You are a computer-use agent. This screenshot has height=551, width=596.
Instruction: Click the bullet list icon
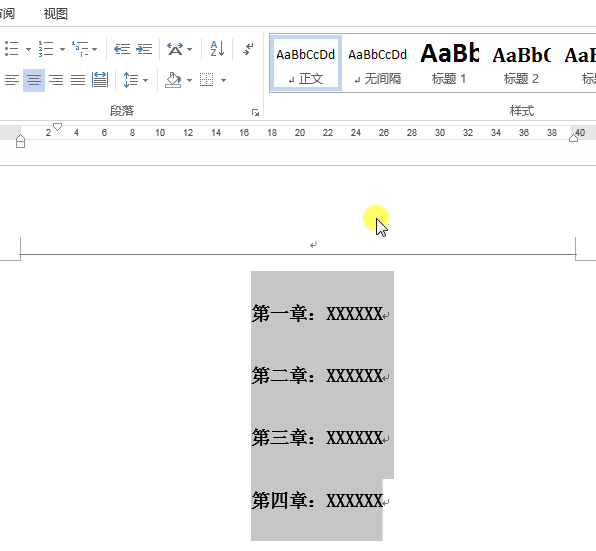coord(11,49)
